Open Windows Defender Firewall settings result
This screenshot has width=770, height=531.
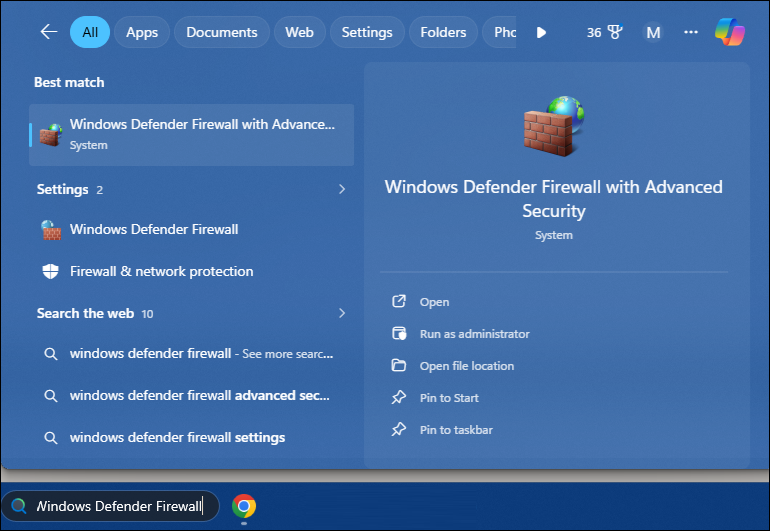coord(192,229)
